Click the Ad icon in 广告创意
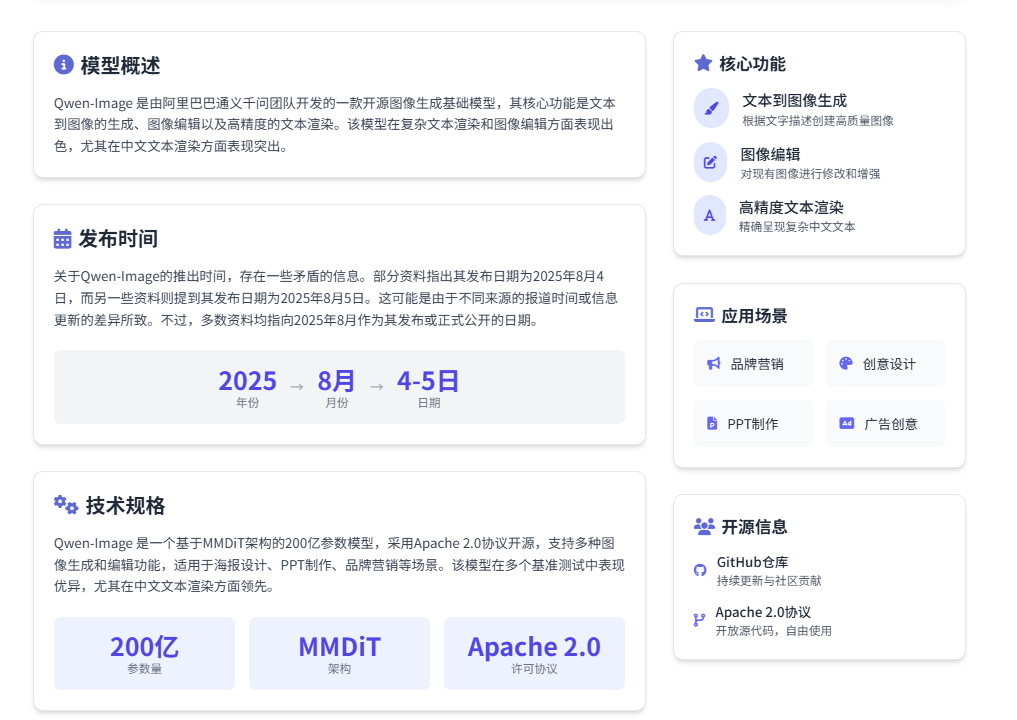Viewport: 1017px width, 720px height. [846, 423]
